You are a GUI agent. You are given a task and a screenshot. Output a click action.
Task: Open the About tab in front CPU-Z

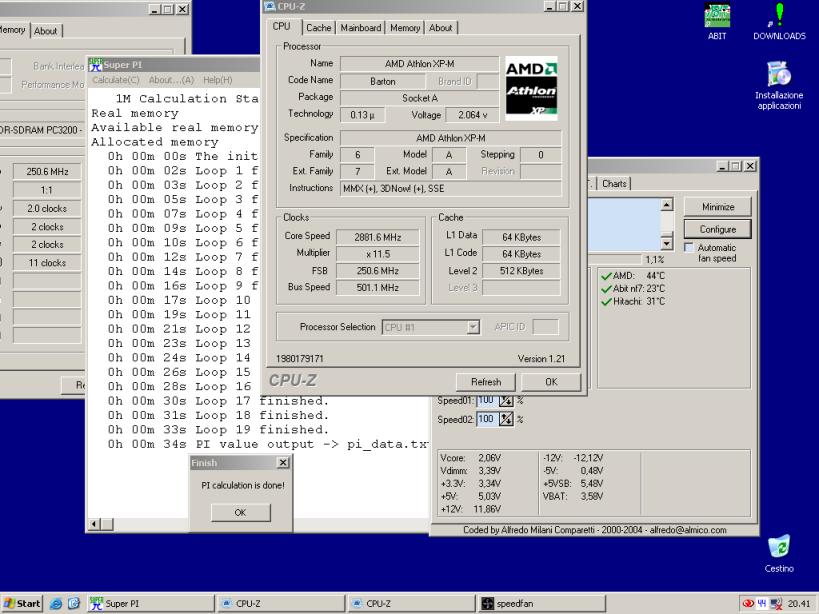[440, 28]
